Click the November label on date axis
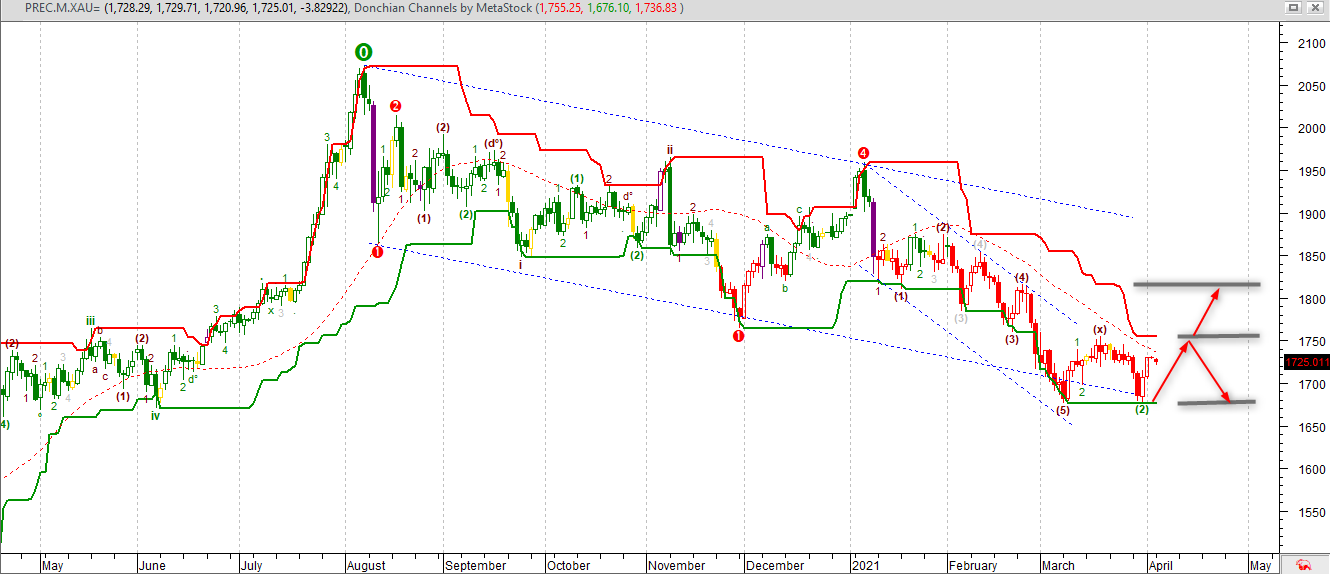The width and height of the screenshot is (1330, 574). point(677,566)
